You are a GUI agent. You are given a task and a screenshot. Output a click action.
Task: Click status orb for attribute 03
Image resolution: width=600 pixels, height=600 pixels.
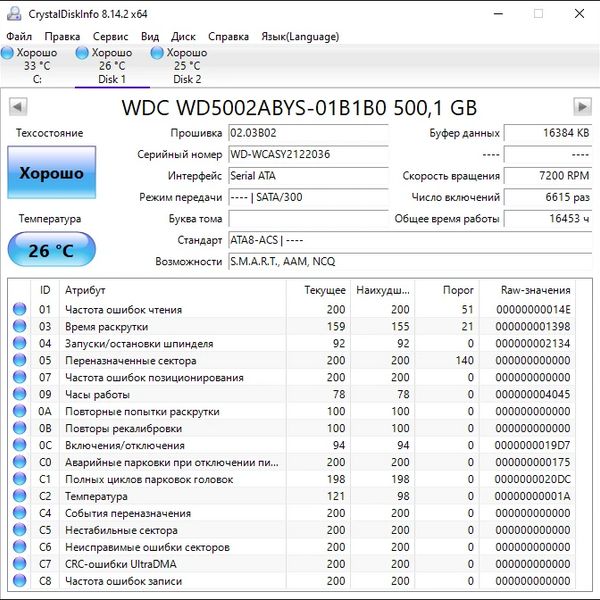pyautogui.click(x=20, y=326)
